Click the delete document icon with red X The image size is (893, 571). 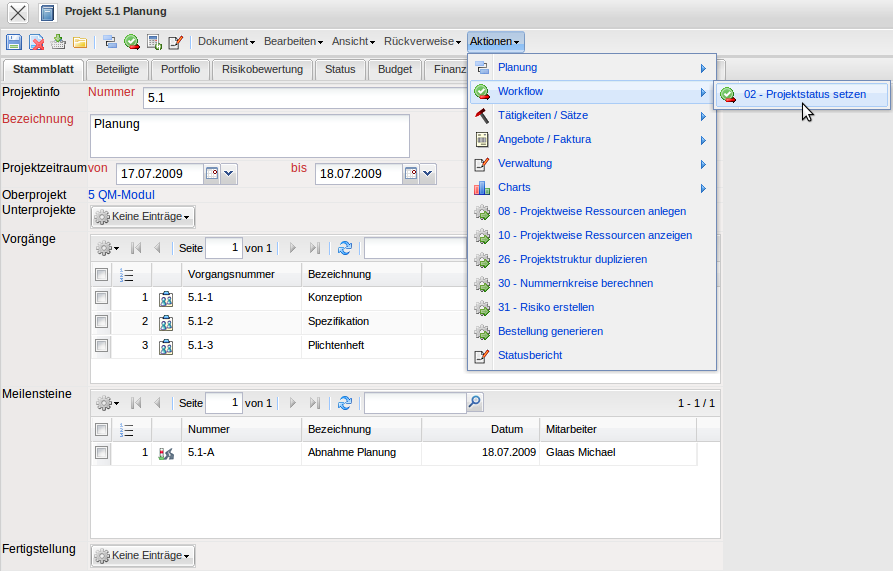36,42
